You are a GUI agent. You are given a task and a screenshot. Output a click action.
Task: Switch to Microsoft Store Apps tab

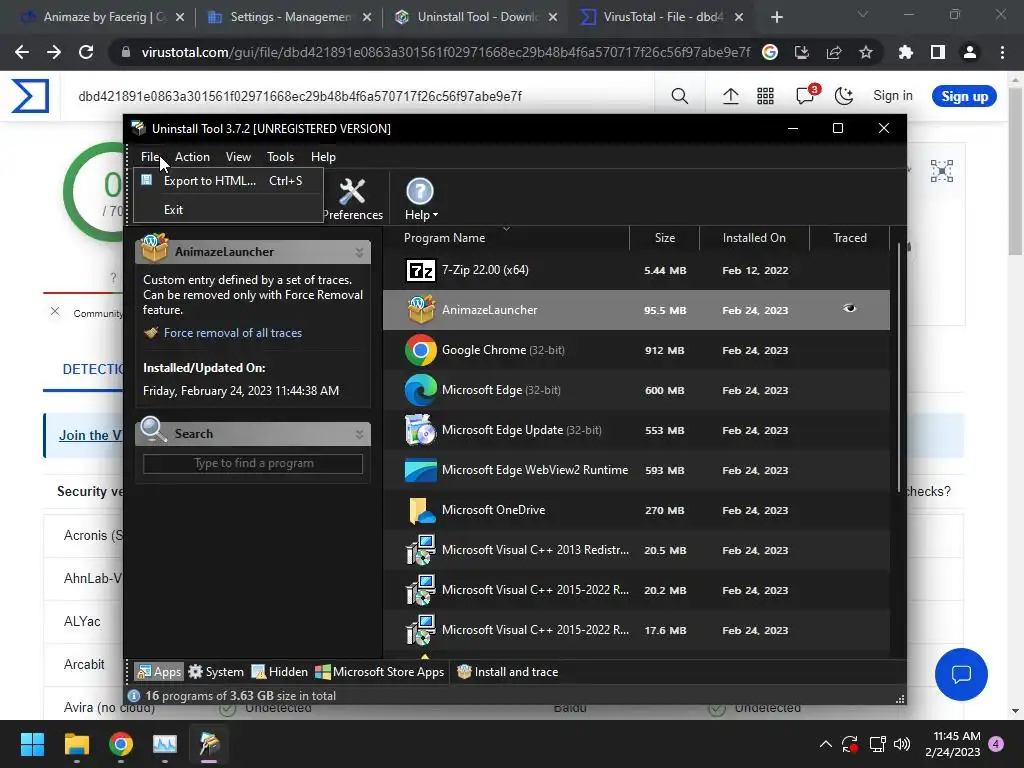(379, 672)
